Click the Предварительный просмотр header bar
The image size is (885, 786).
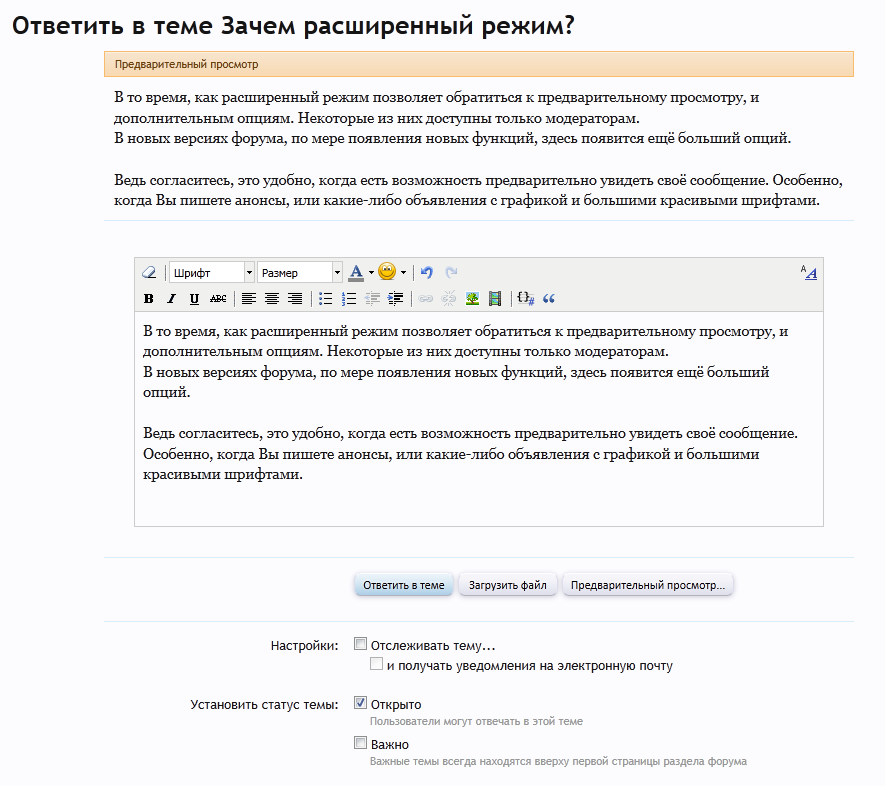(479, 64)
